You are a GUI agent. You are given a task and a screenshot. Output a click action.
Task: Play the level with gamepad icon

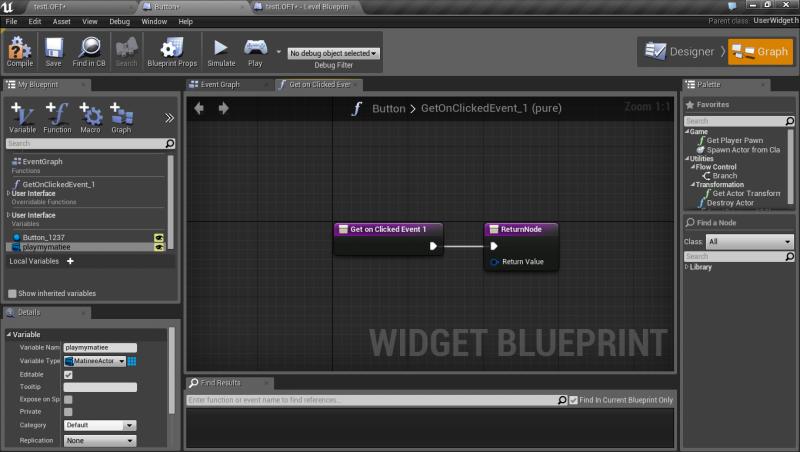coord(255,52)
